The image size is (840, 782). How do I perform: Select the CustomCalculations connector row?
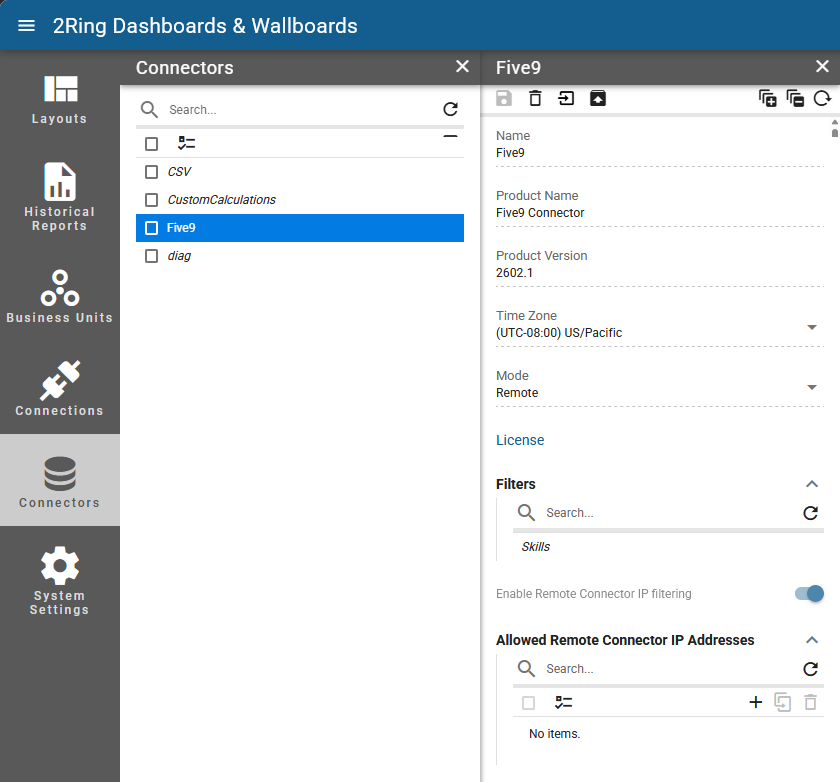coord(300,200)
